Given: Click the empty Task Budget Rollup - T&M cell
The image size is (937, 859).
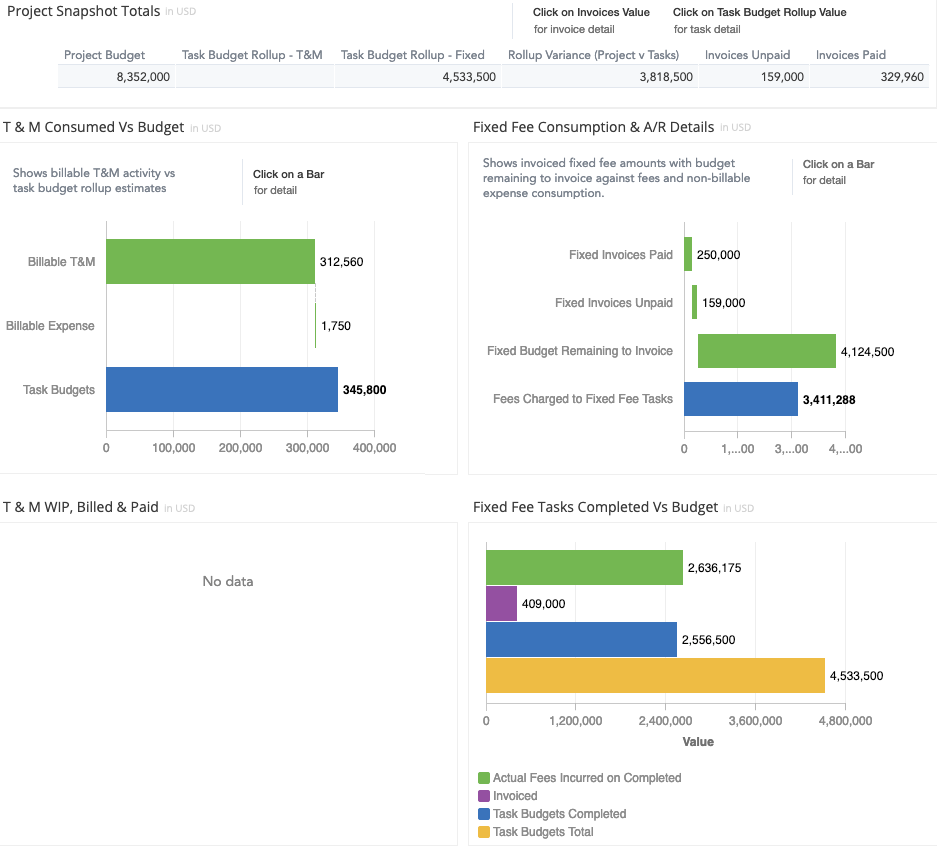Looking at the screenshot, I should (x=254, y=77).
